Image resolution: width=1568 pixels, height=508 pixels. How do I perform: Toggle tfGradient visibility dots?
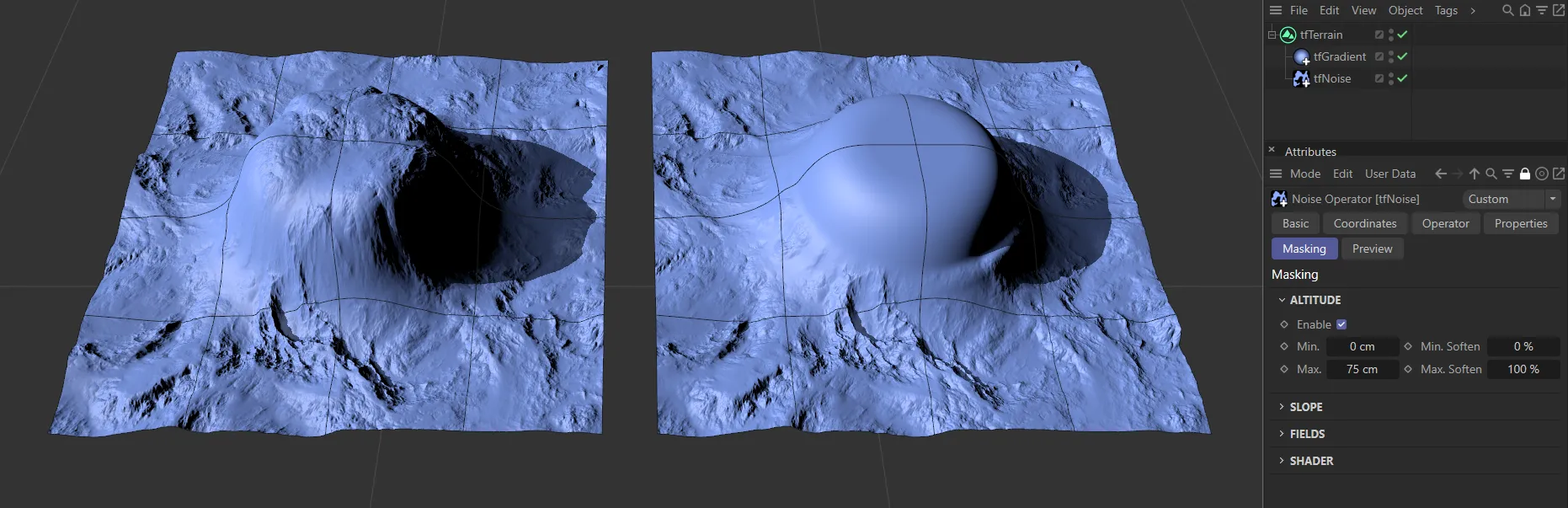[1390, 56]
